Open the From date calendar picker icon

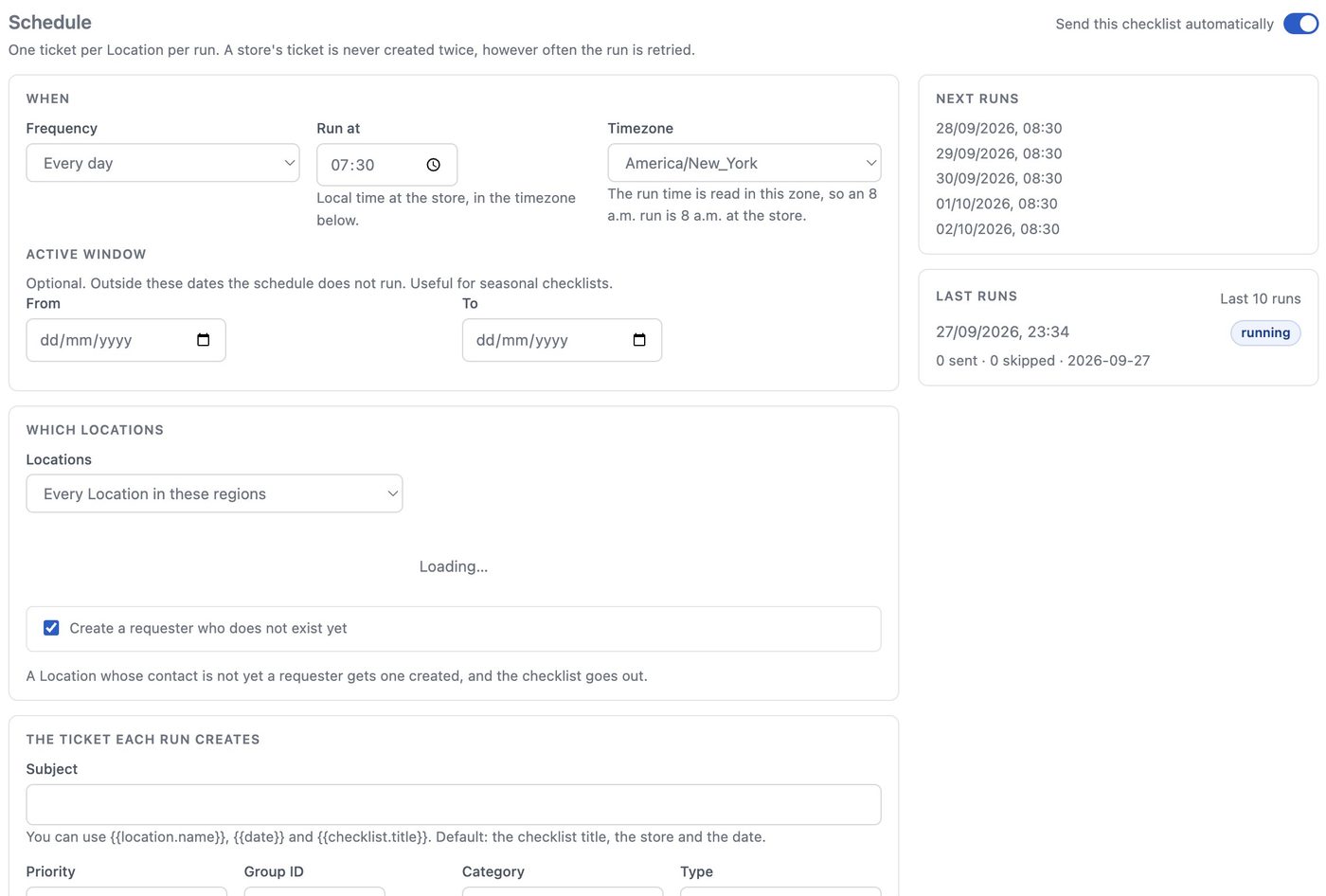pos(203,340)
